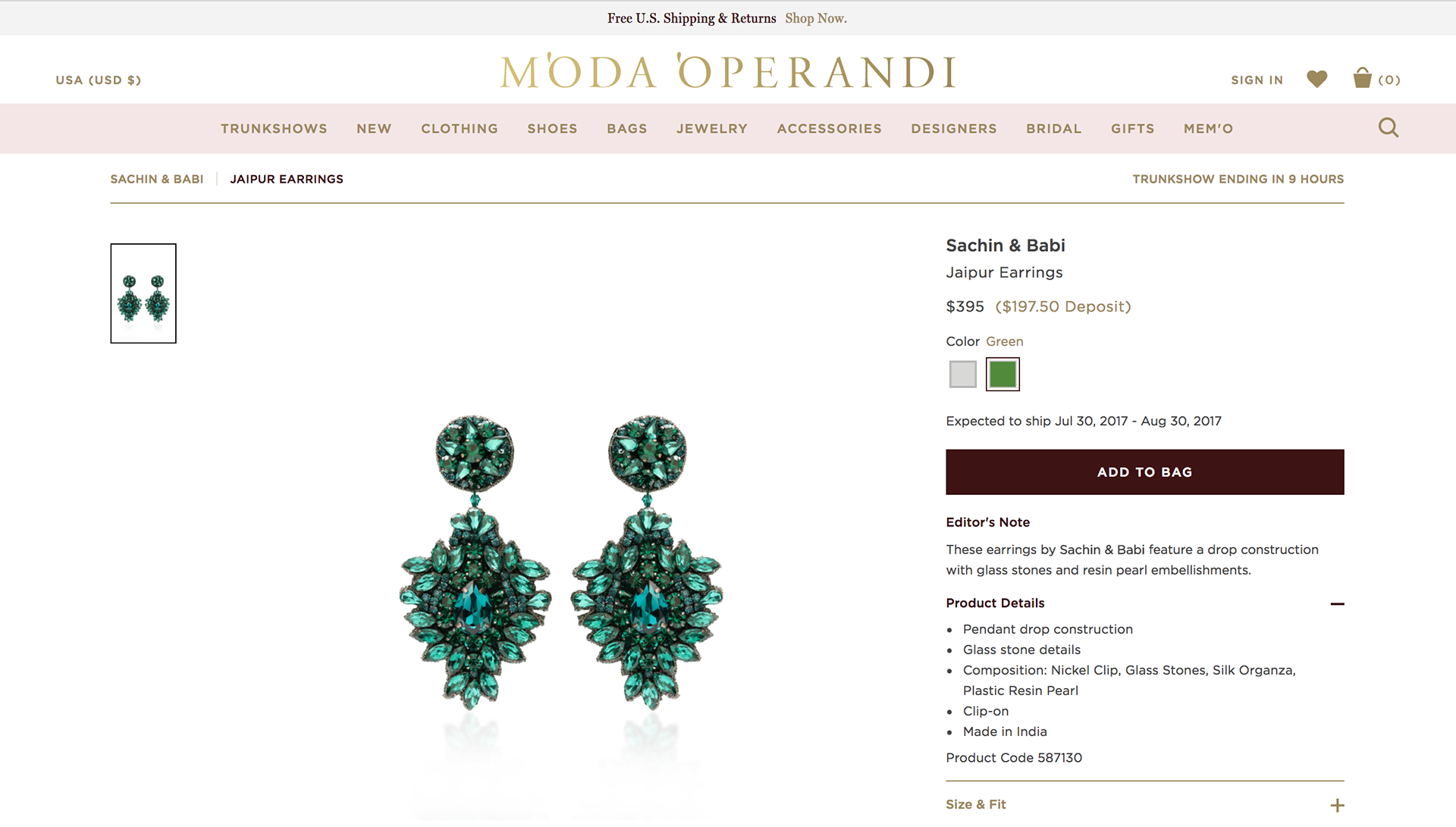This screenshot has height=827, width=1456.
Task: Open the Bridal menu
Action: [x=1054, y=129]
